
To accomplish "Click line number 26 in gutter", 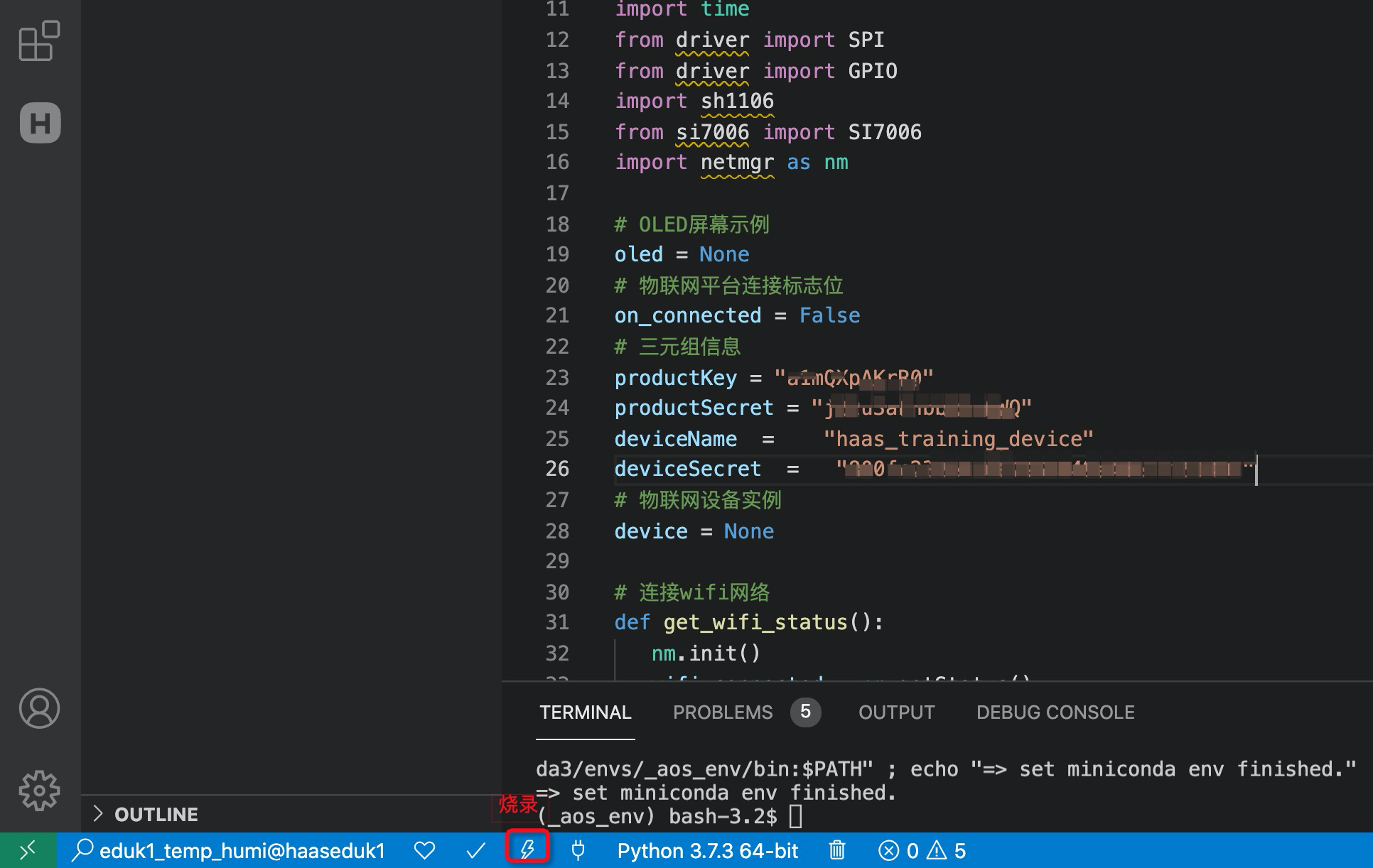I will click(557, 469).
